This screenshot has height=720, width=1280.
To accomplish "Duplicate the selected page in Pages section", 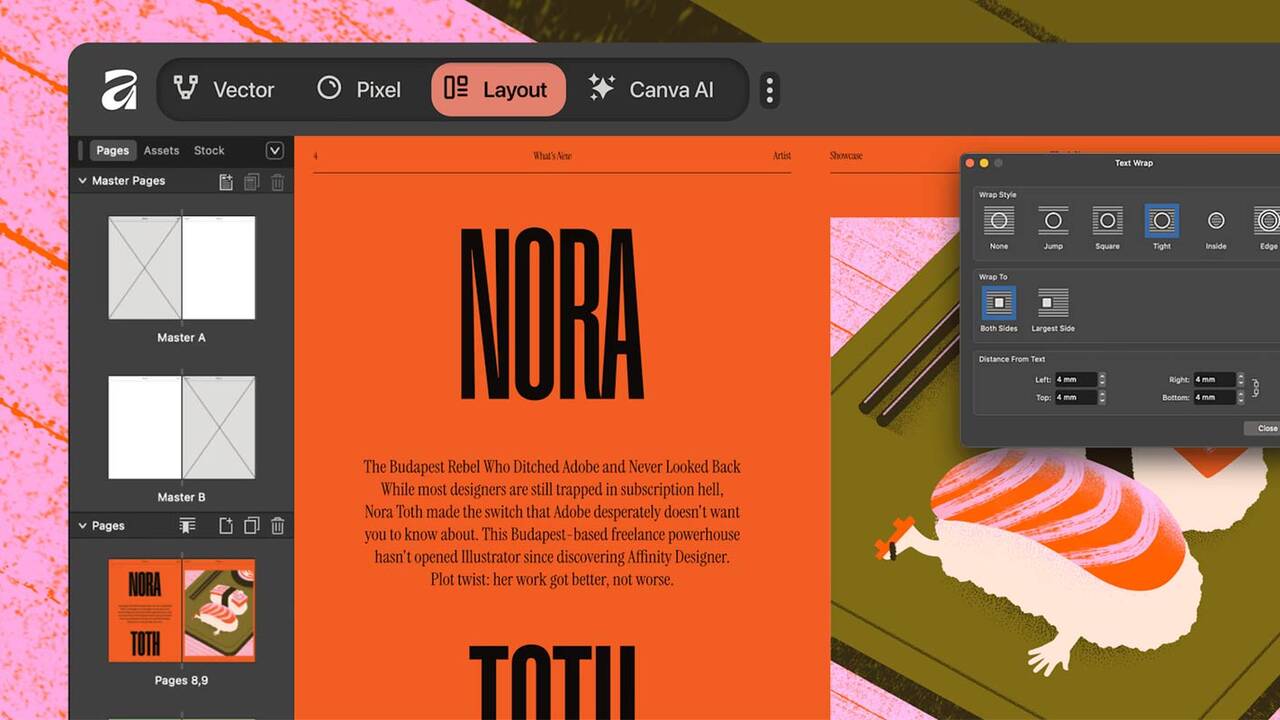I will point(252,525).
